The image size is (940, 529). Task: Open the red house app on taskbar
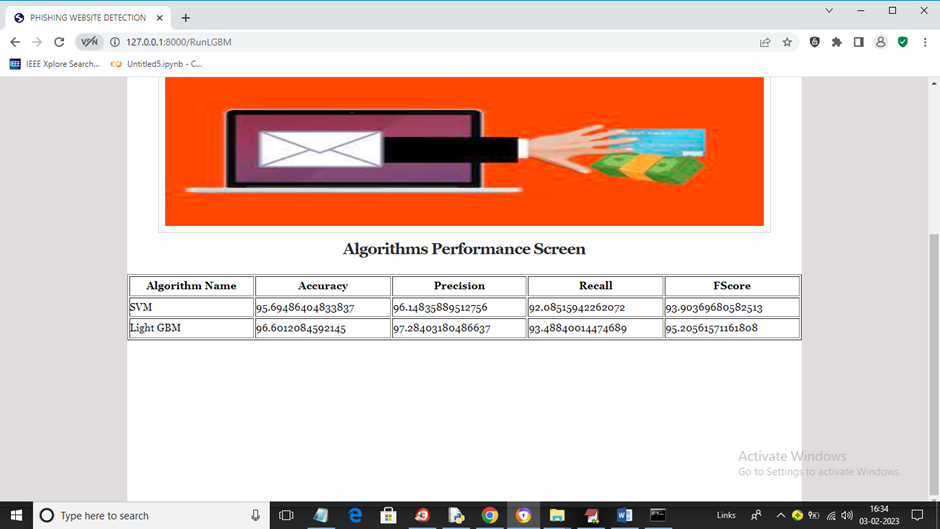591,515
